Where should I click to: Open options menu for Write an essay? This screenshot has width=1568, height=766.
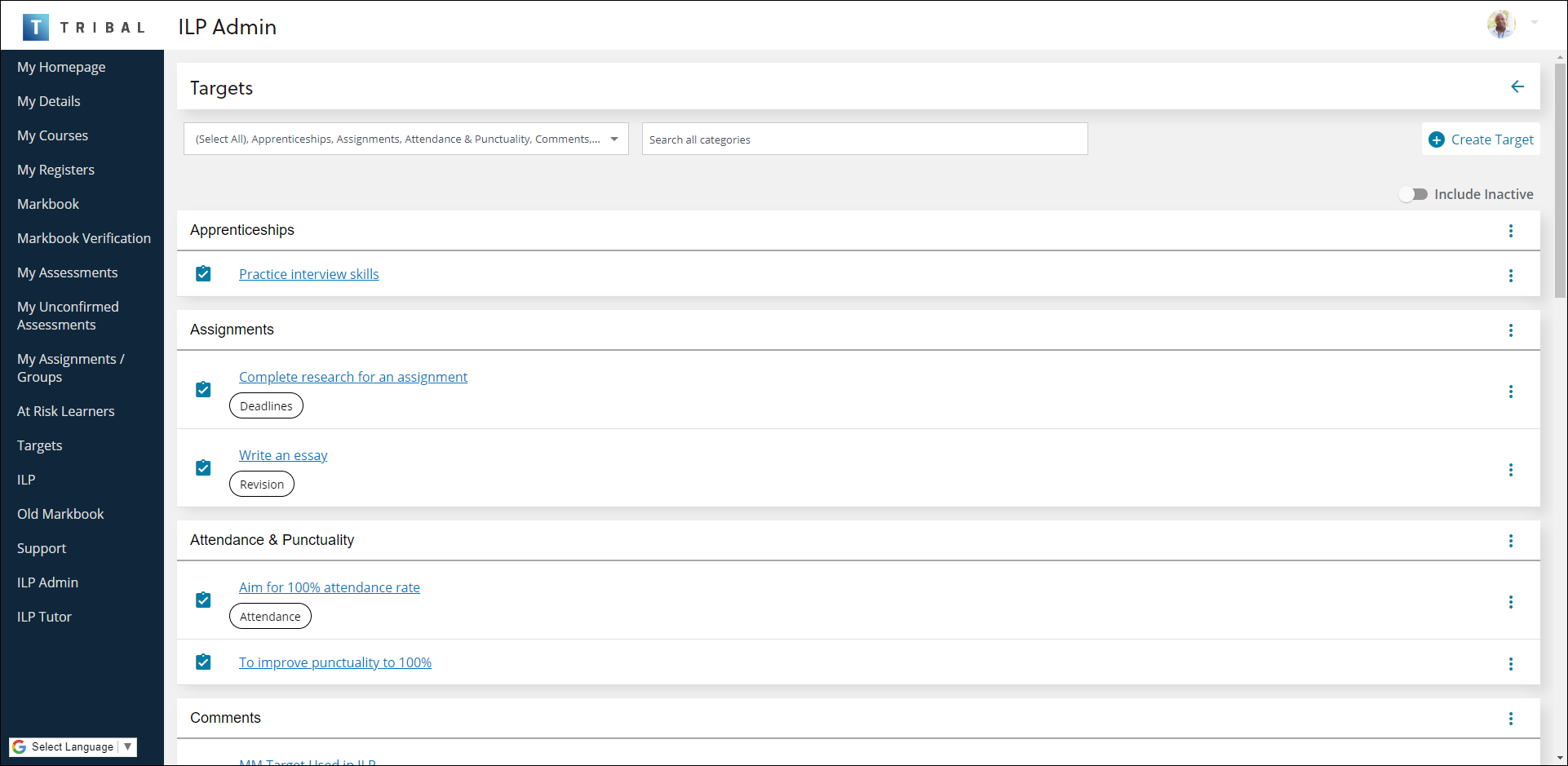[x=1511, y=470]
